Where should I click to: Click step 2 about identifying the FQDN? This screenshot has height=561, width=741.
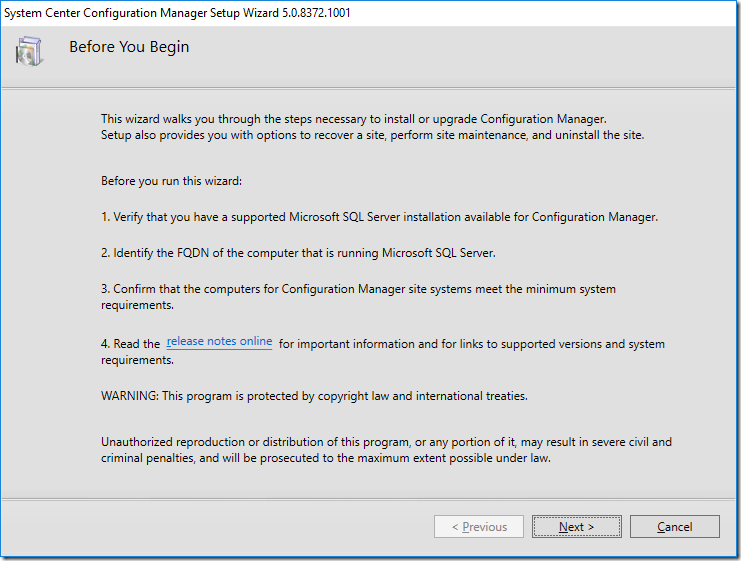[x=298, y=253]
